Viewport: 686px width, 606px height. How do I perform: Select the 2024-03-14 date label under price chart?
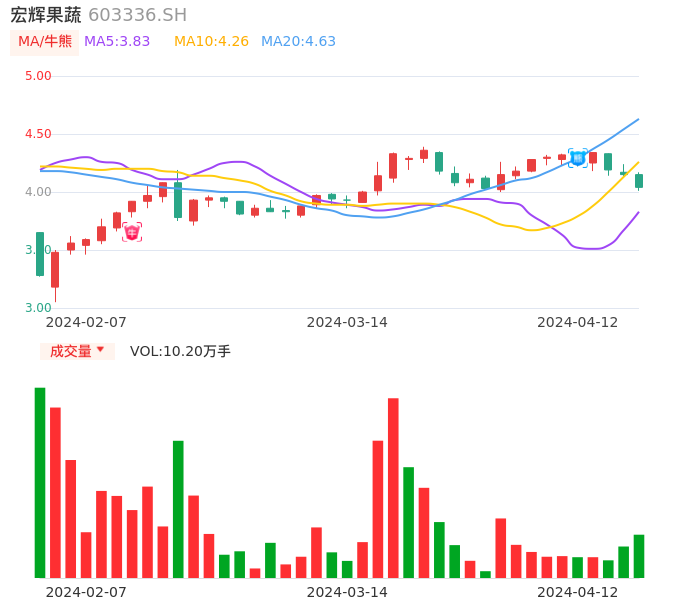346,322
